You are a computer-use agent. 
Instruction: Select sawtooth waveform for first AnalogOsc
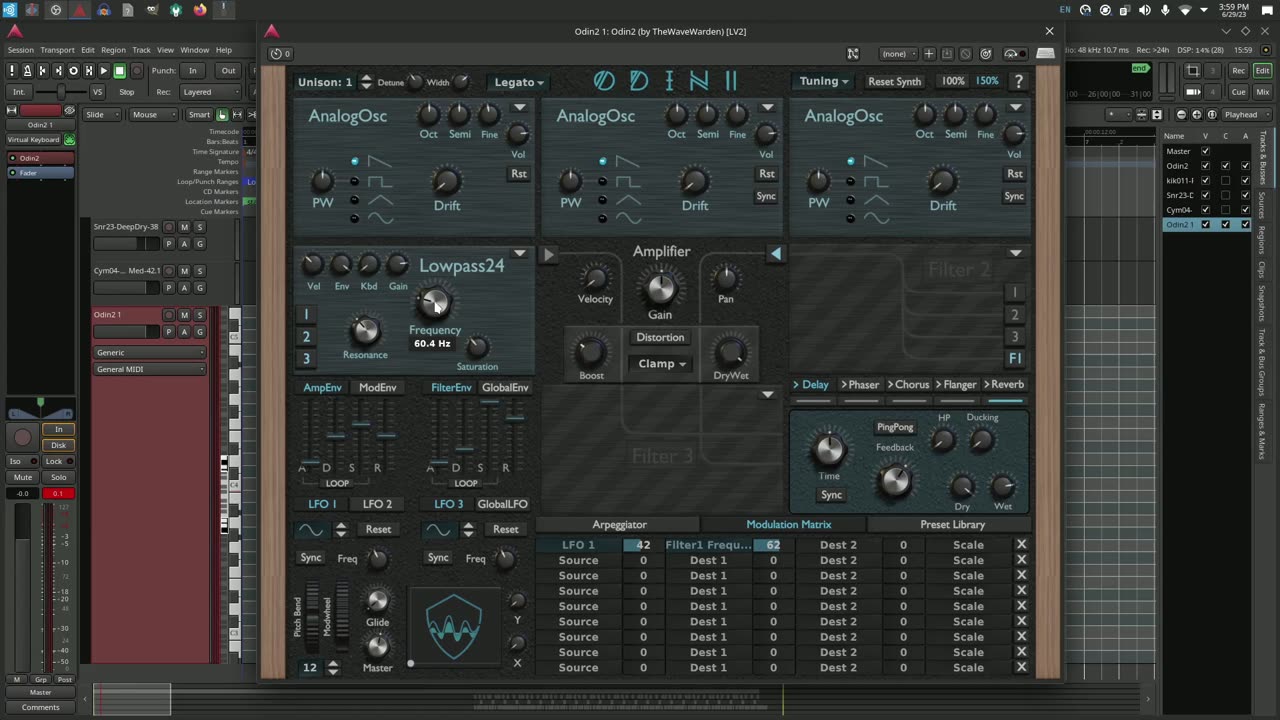click(355, 161)
